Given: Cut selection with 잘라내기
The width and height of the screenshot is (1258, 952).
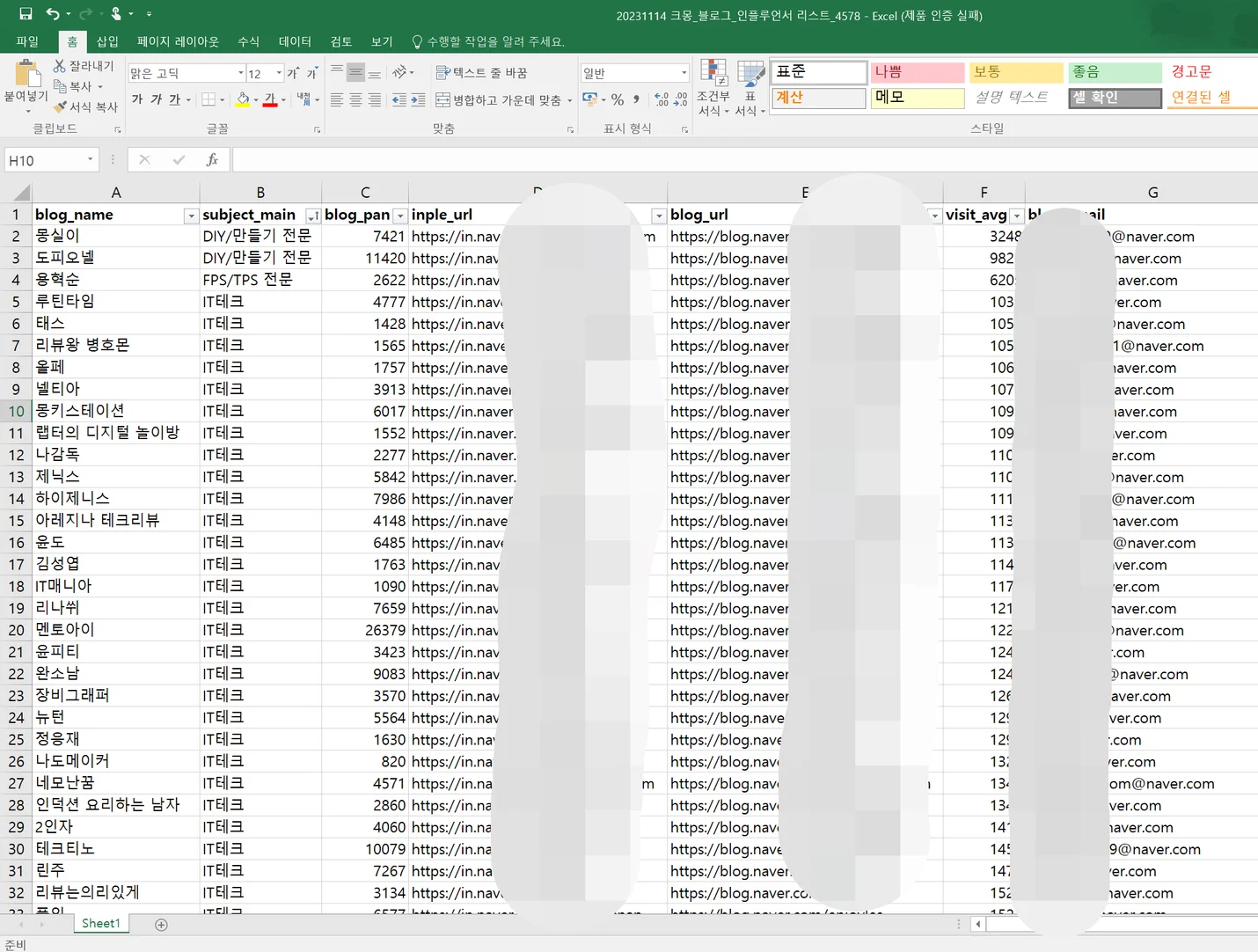Looking at the screenshot, I should click(84, 66).
